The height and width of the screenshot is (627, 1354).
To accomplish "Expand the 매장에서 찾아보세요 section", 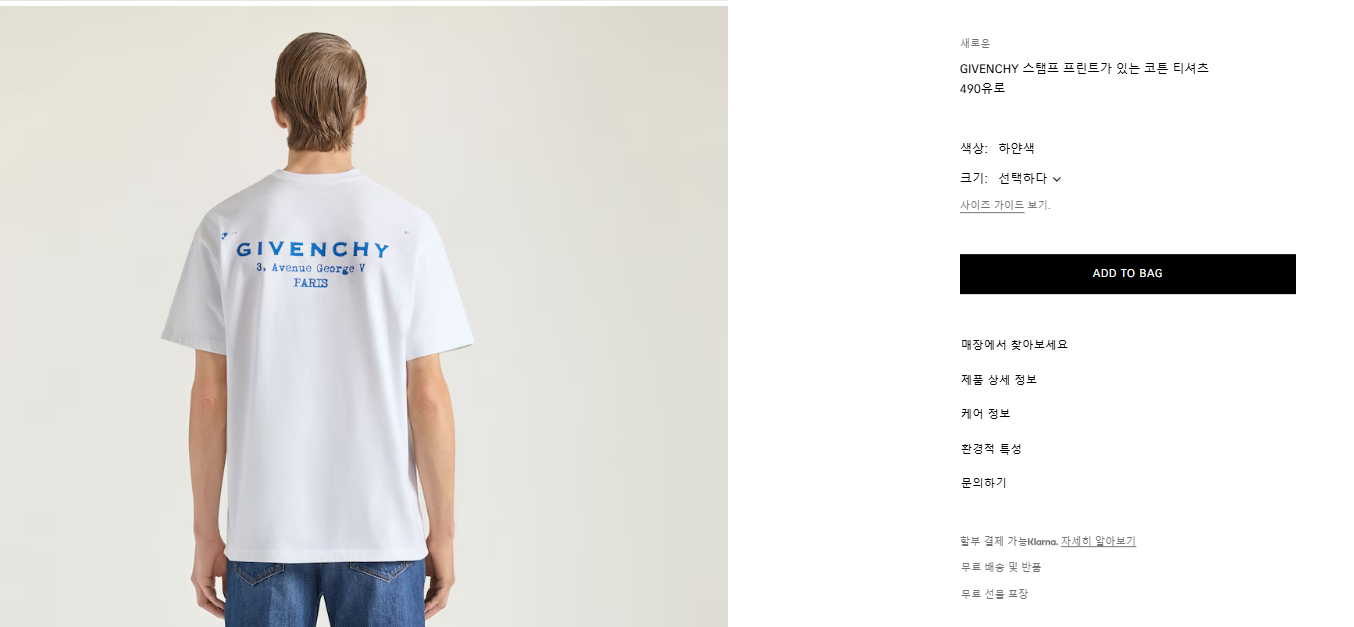I will pos(1014,345).
